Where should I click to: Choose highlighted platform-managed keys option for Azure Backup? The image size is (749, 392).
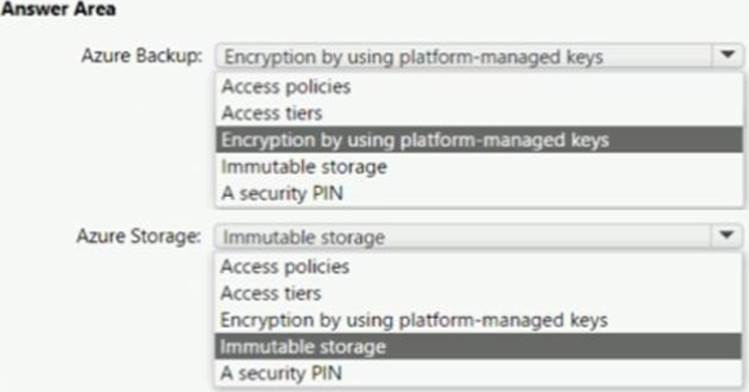479,140
